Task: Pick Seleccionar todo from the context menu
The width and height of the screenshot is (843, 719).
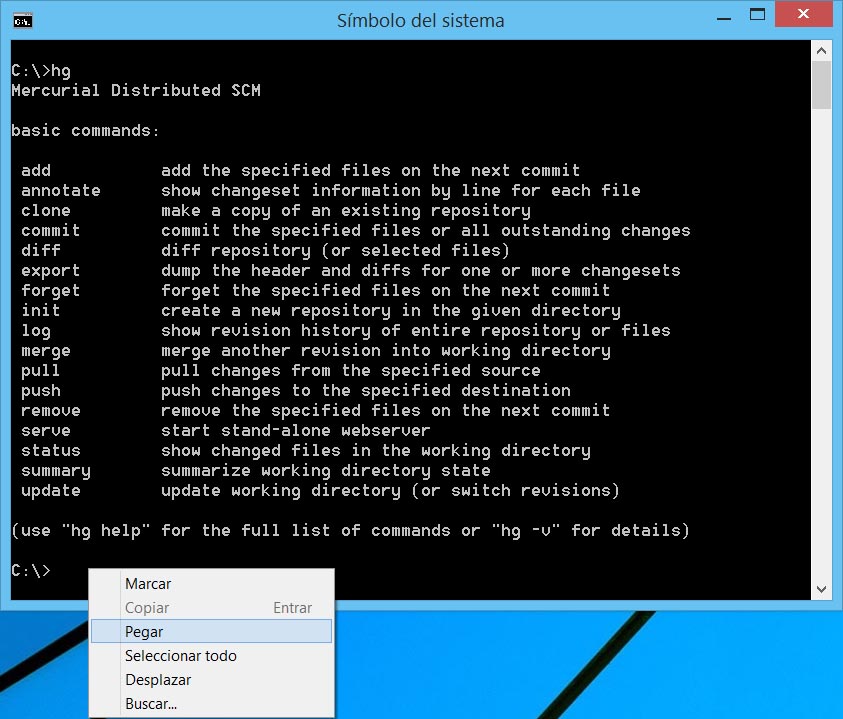Action: [x=180, y=656]
